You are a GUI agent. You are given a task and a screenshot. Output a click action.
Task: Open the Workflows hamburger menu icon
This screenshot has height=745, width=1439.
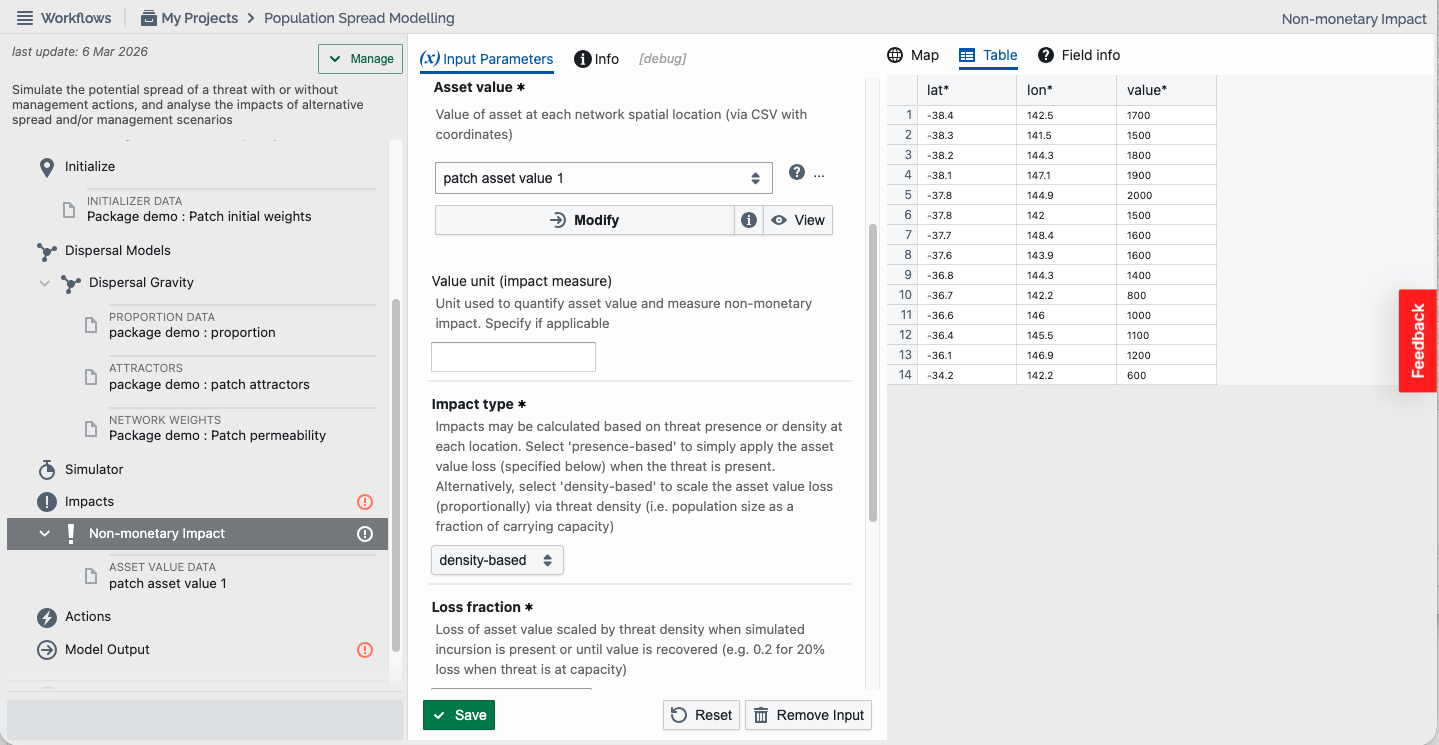(25, 18)
